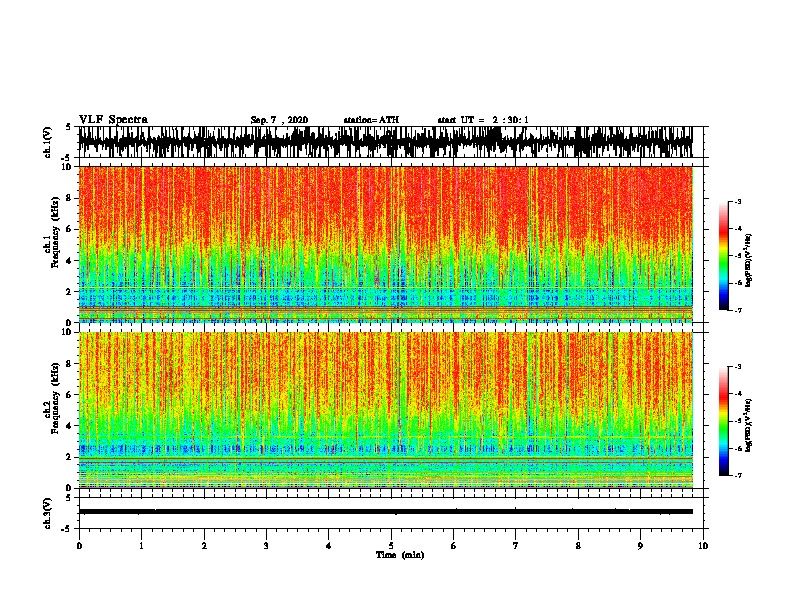
Task: Click the "2" kHz tick on ch.2 spectrogram
Action: (x=70, y=457)
